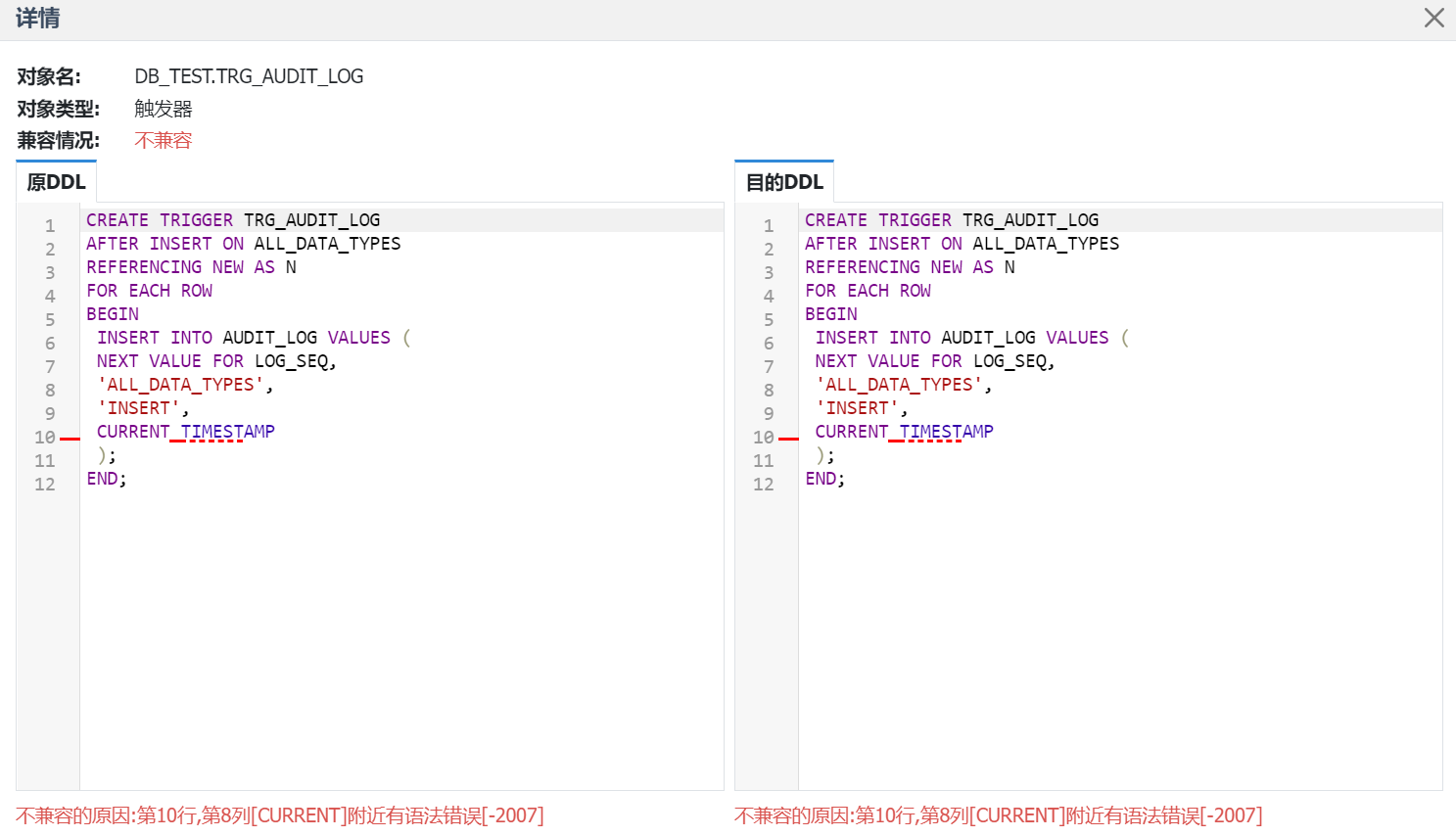1456x837 pixels.
Task: Click INSERT INTO AUDIT_LOG line in 原DDL
Action: point(254,338)
